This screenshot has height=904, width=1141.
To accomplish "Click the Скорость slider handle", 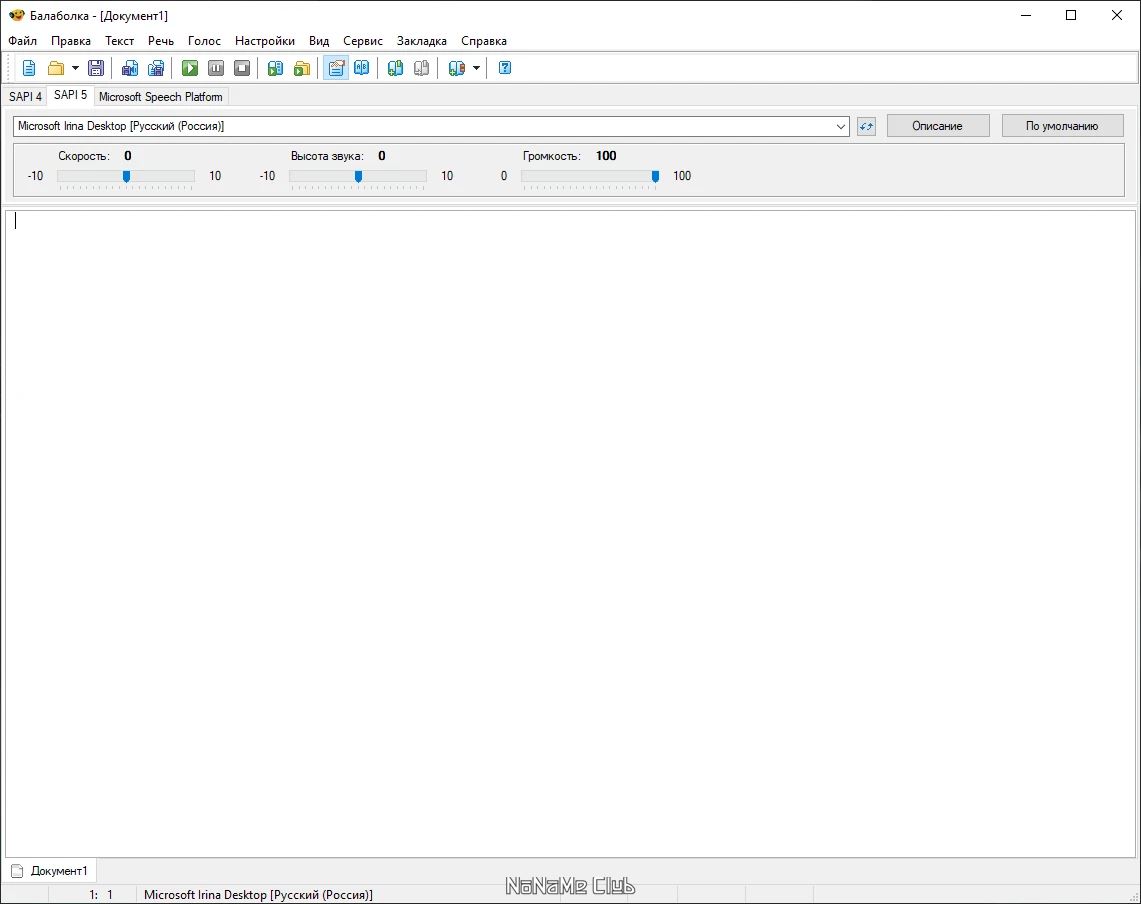I will (126, 176).
